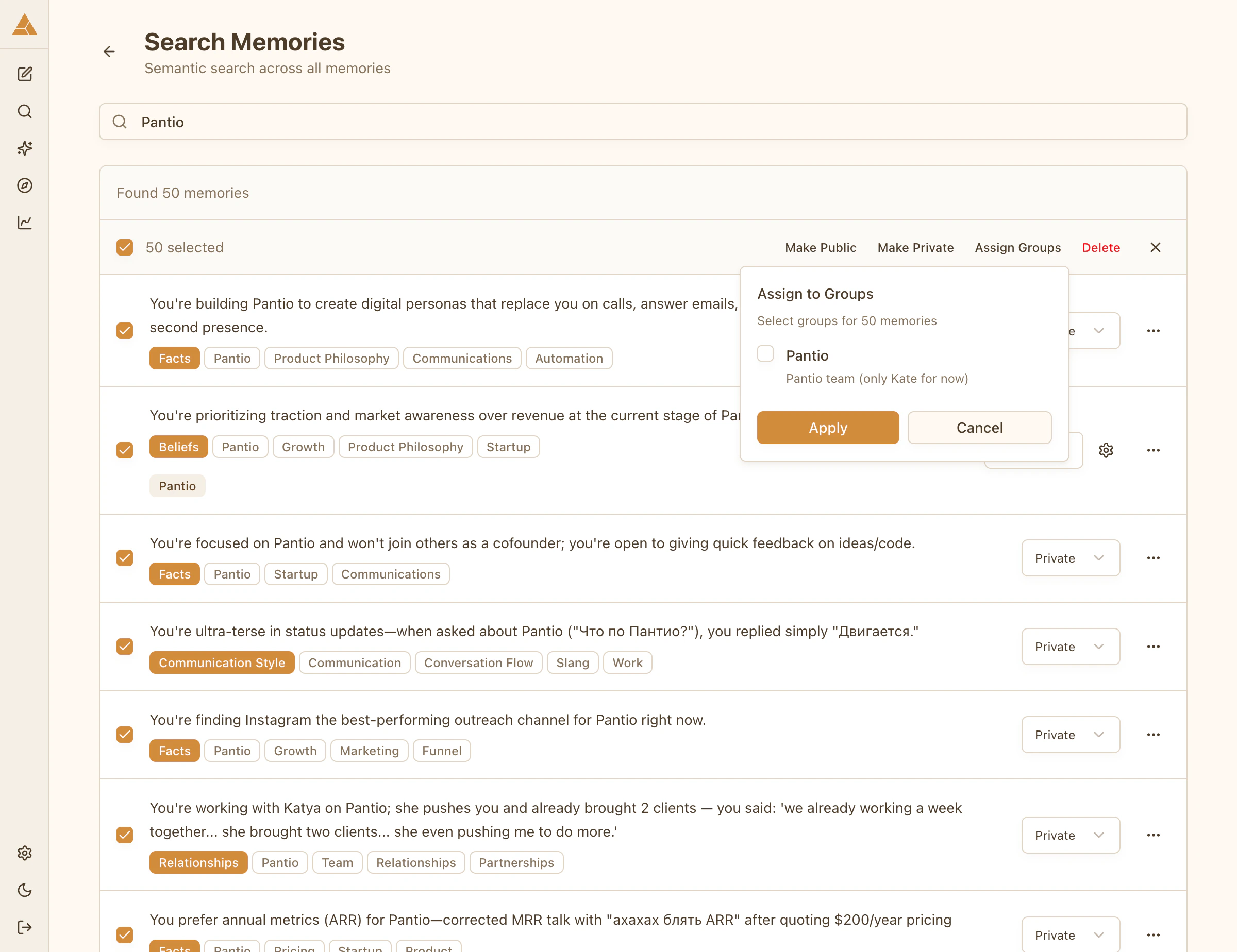1237x952 pixels.
Task: Log out using the sidebar exit icon
Action: 25,927
